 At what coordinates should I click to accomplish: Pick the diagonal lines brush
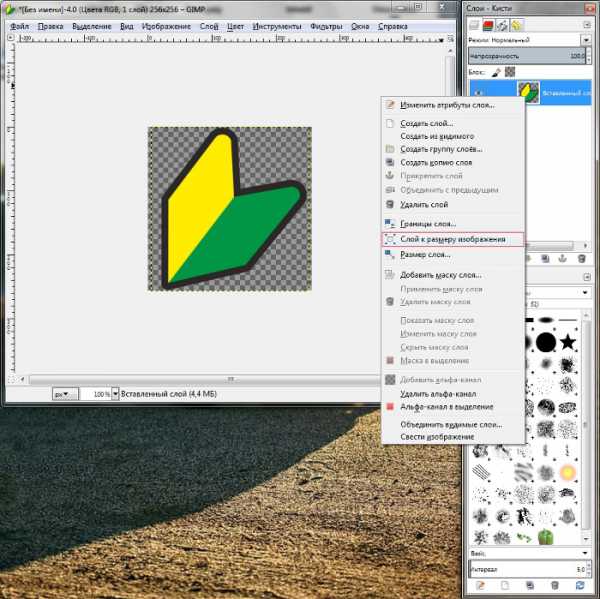point(481,472)
